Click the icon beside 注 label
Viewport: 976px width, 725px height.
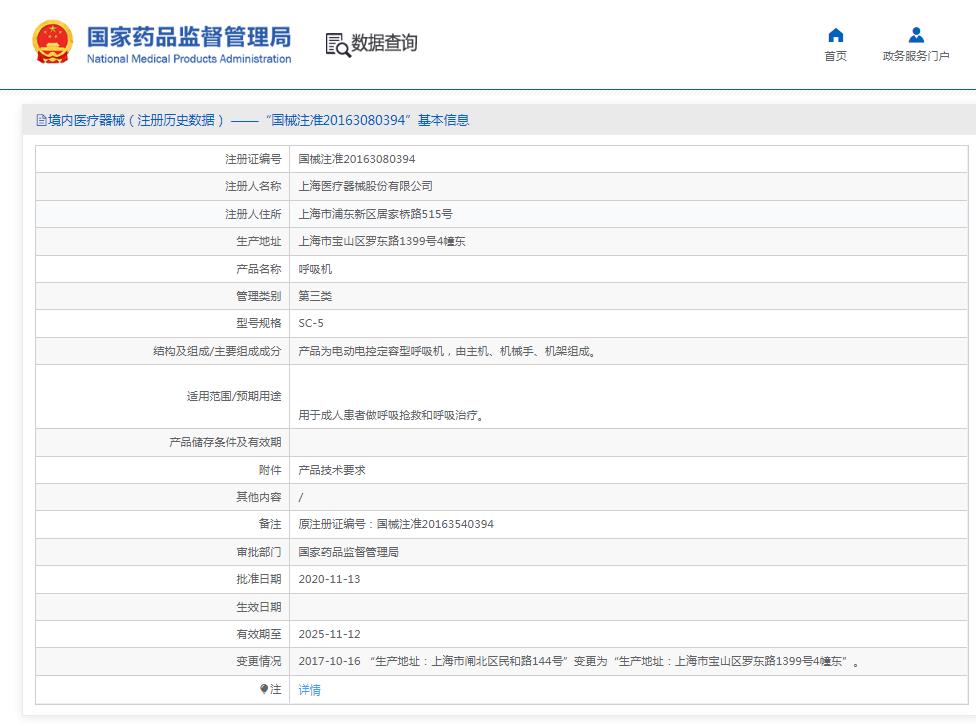click(x=264, y=689)
